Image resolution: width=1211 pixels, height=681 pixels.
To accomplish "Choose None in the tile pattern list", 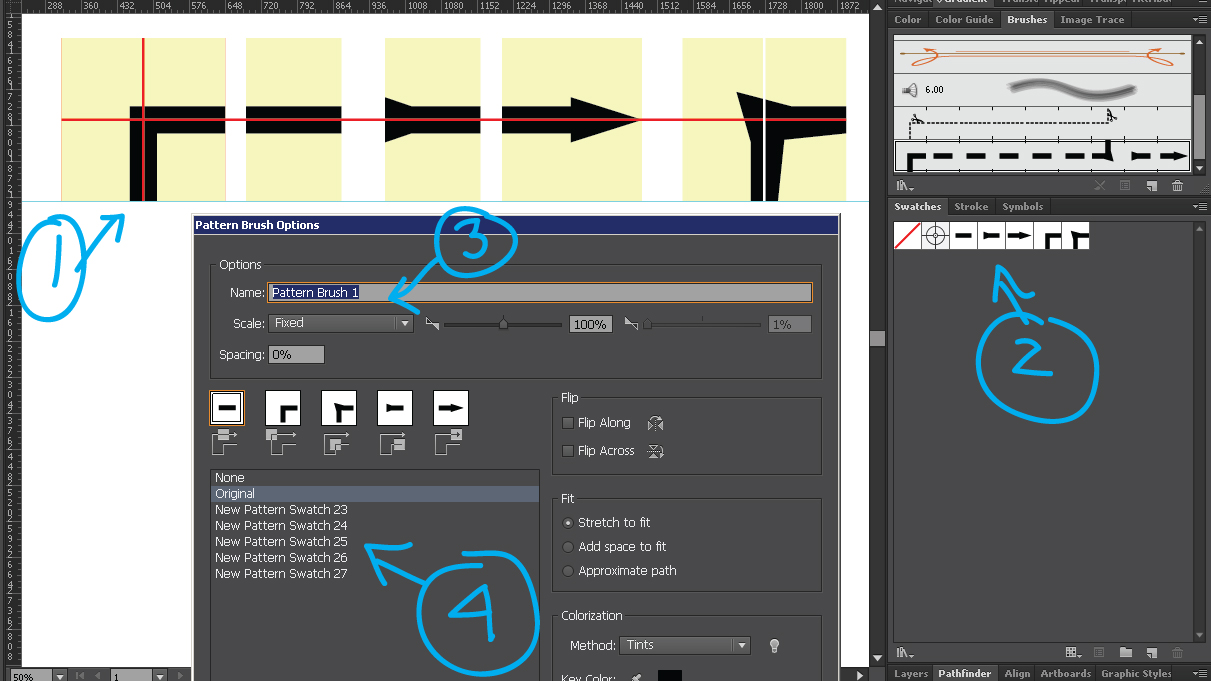I will (x=374, y=478).
